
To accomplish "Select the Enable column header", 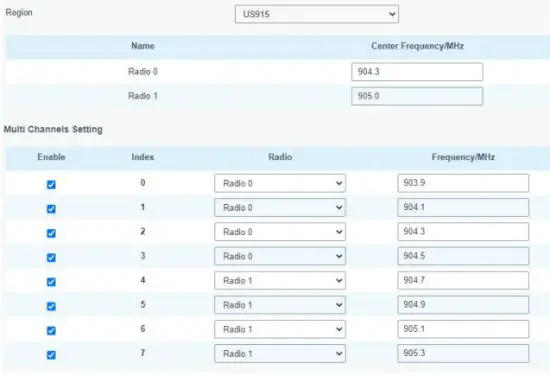I will pyautogui.click(x=51, y=157).
